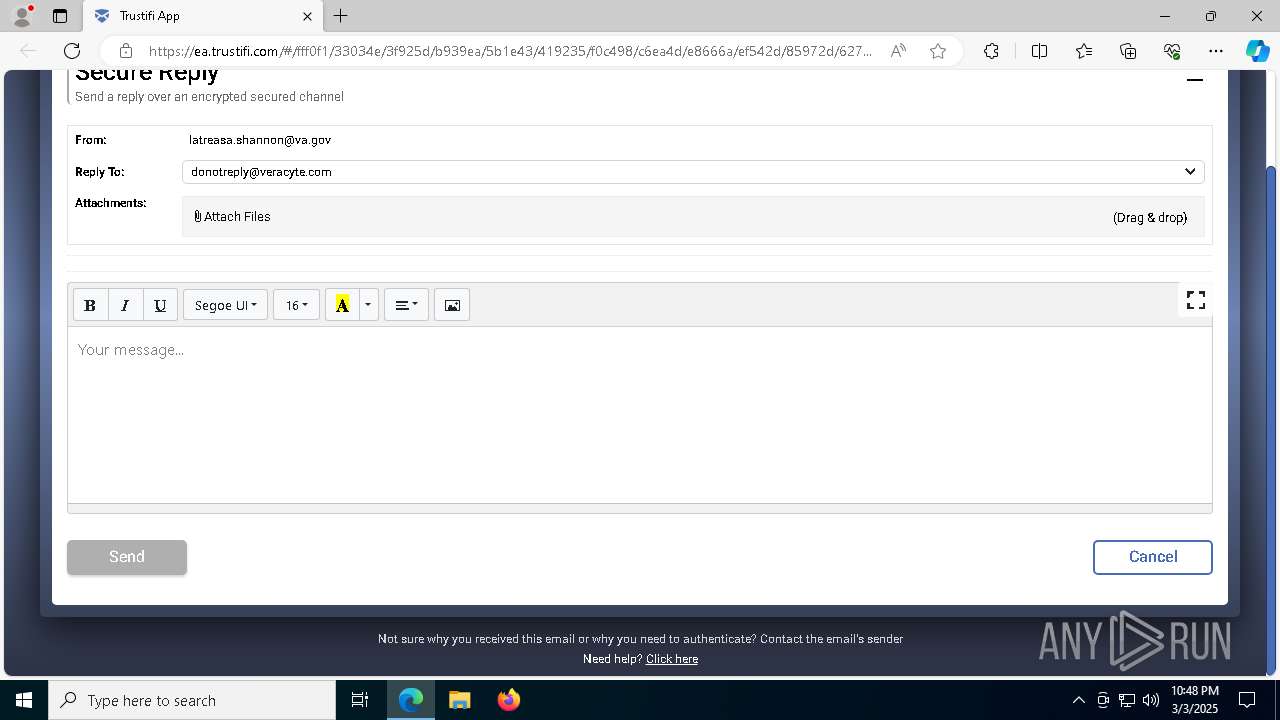The height and width of the screenshot is (720, 1280).
Task: Open the Segoe UI font family dropdown
Action: tap(226, 305)
